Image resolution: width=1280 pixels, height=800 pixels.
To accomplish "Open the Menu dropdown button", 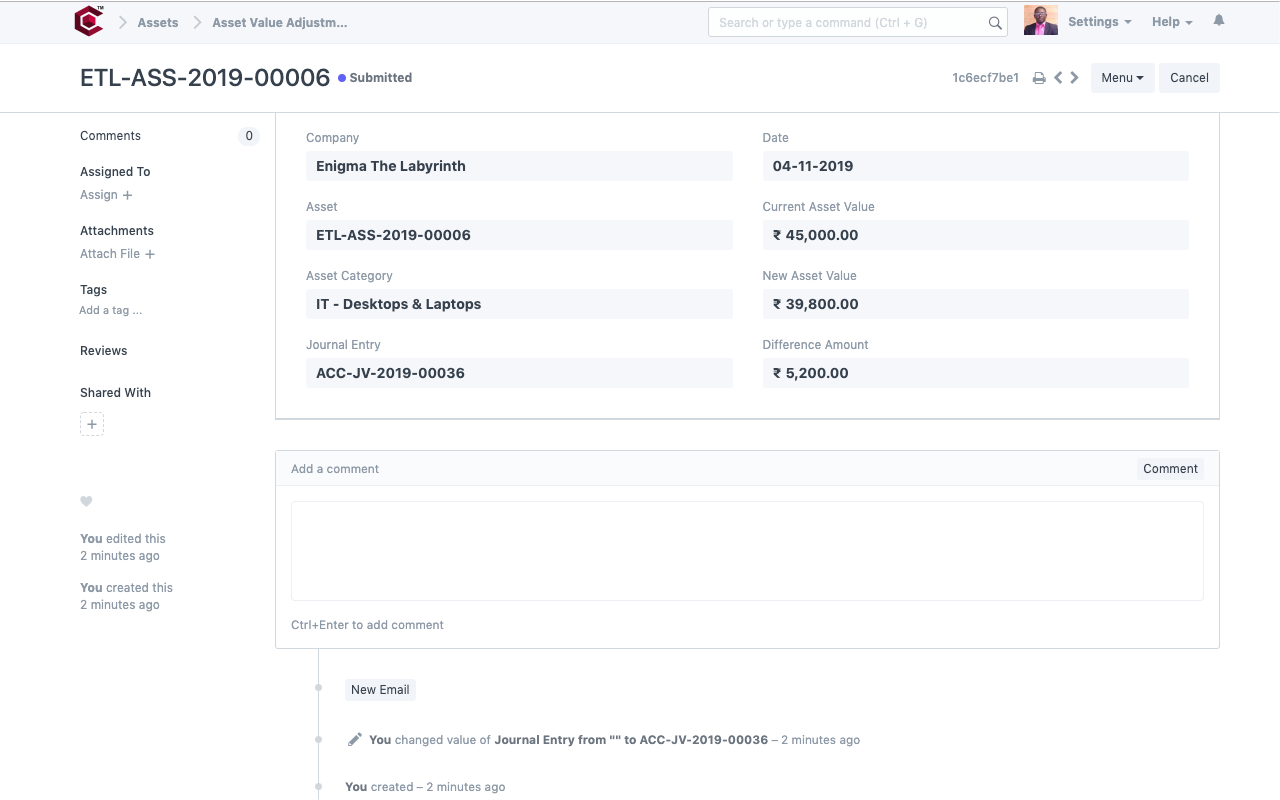I will tap(1122, 78).
